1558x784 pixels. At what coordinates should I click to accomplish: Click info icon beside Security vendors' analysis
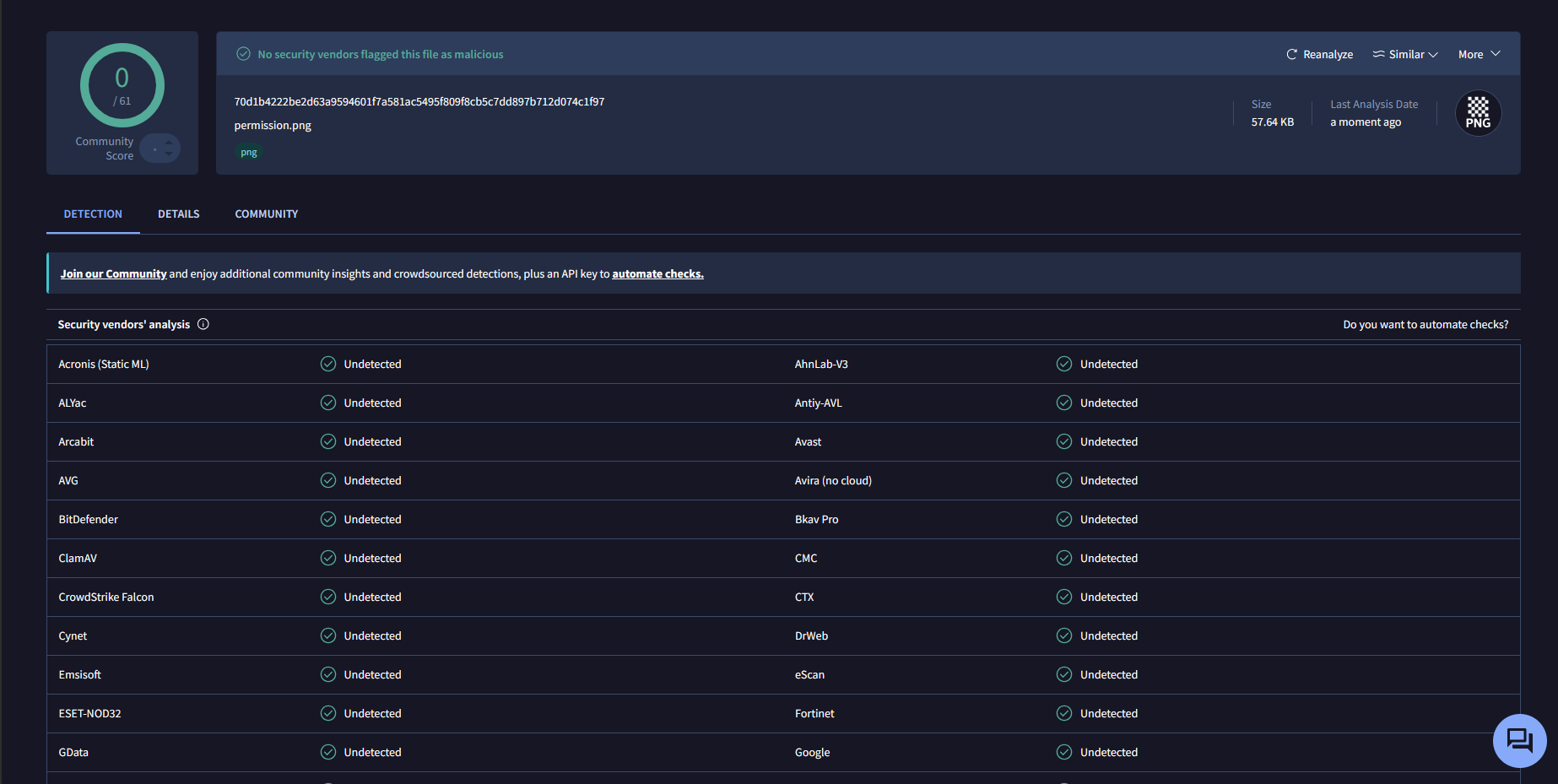(203, 324)
